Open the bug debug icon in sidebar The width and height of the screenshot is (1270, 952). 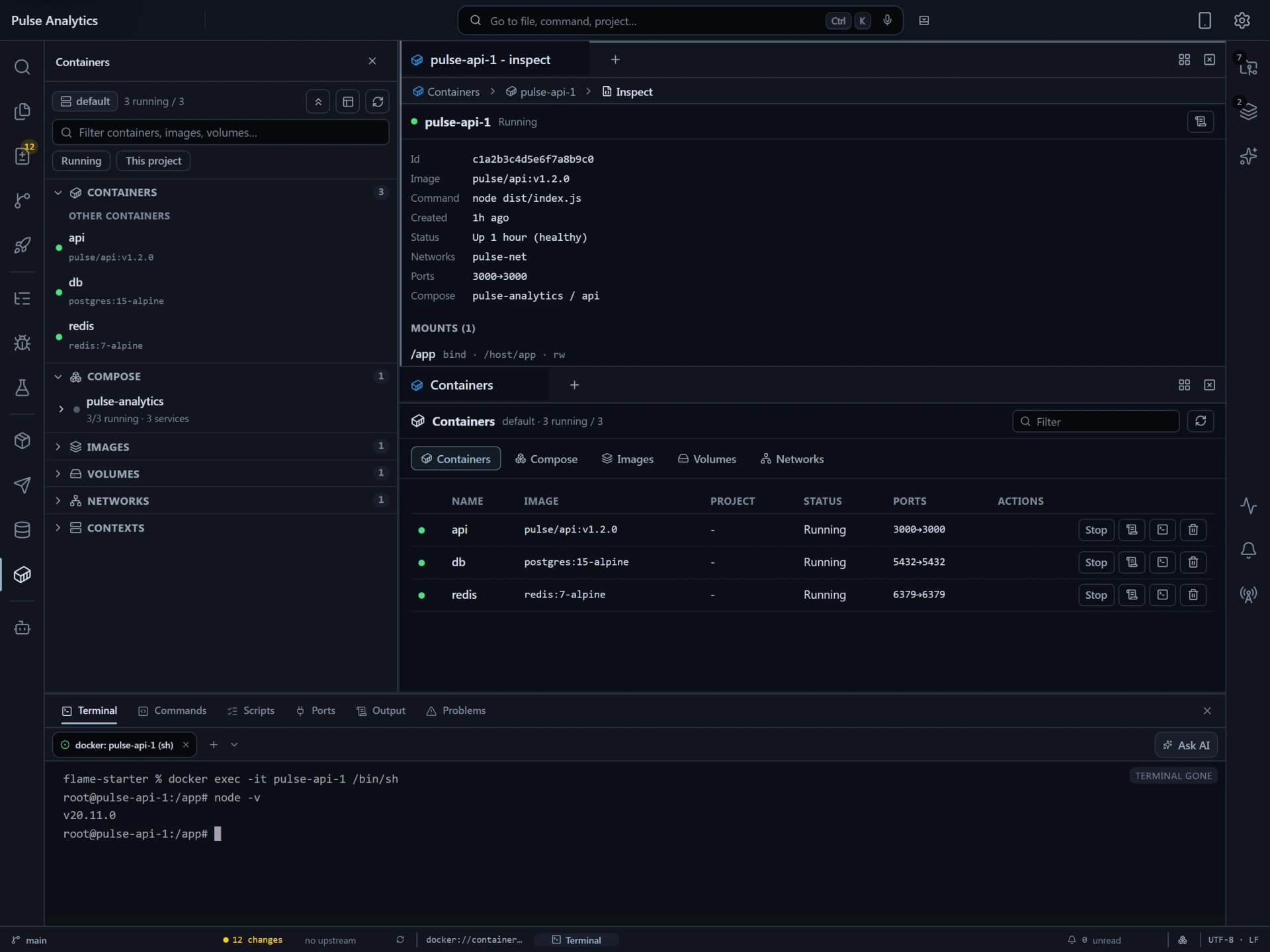pos(22,343)
